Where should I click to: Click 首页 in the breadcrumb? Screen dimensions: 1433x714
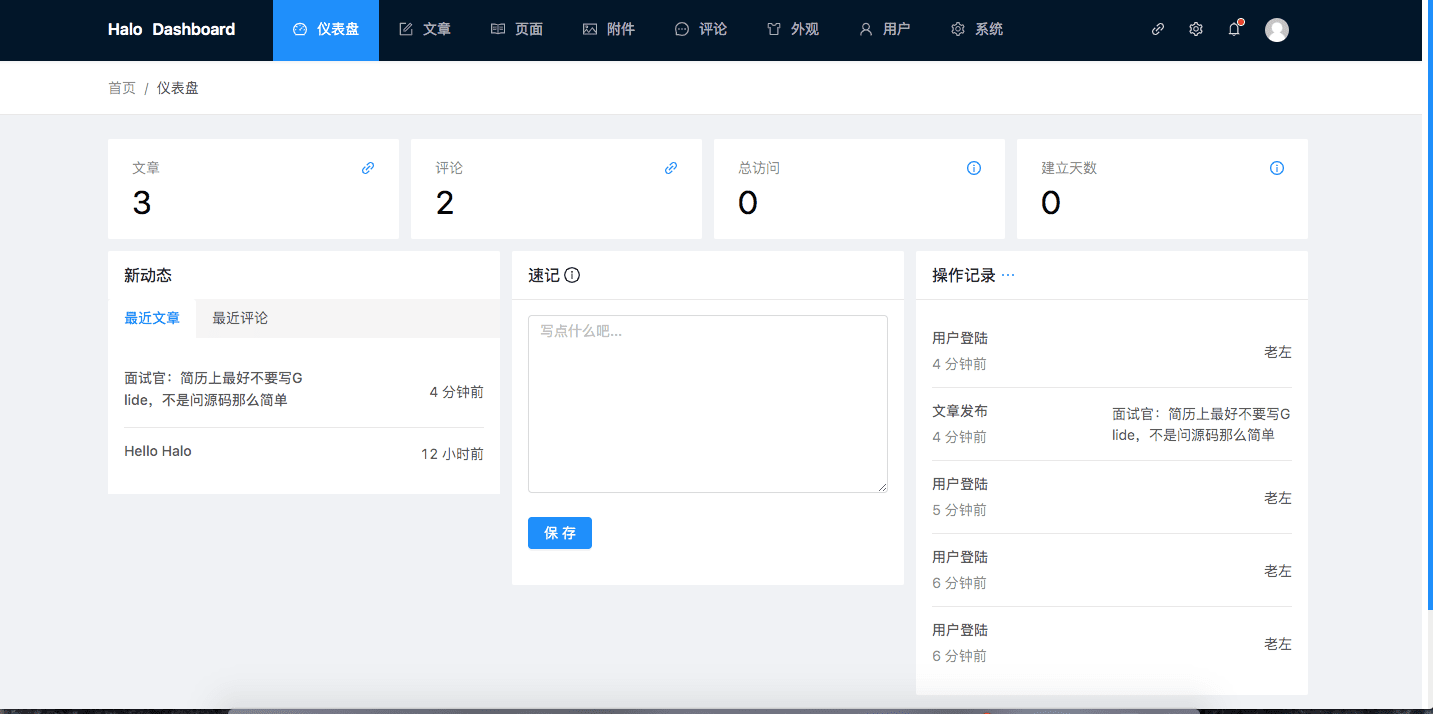click(122, 88)
